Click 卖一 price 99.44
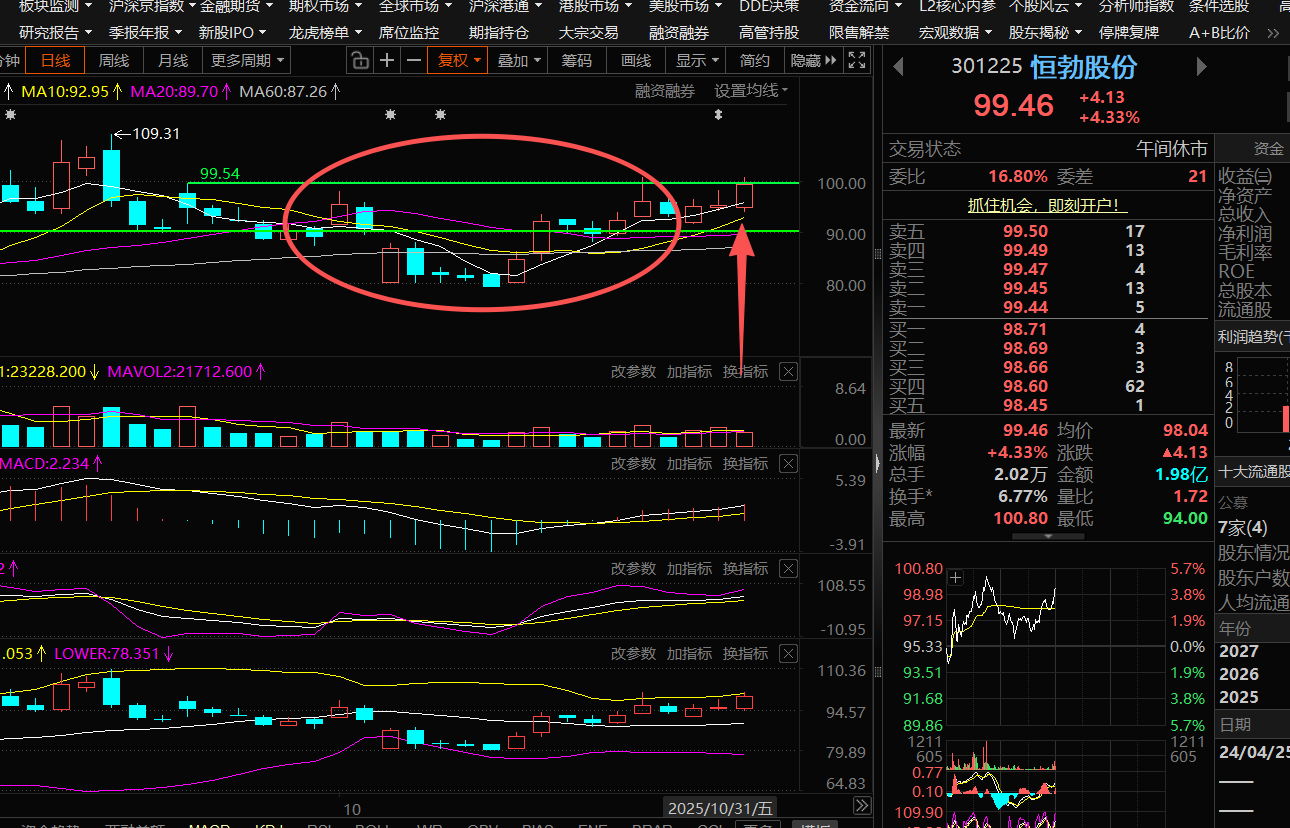1290x828 pixels. click(x=1026, y=308)
